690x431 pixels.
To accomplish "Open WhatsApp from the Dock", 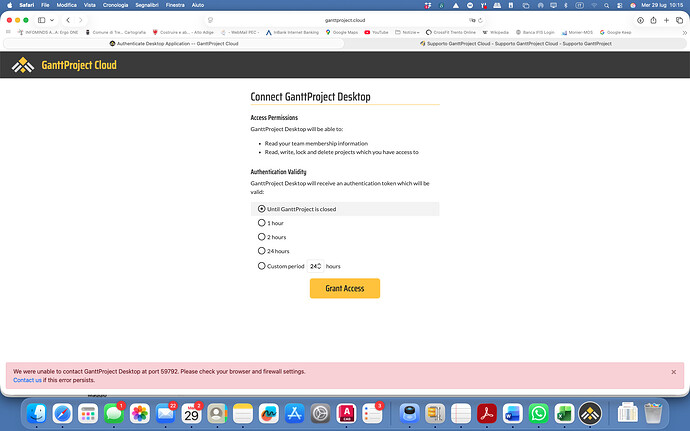I will 539,413.
